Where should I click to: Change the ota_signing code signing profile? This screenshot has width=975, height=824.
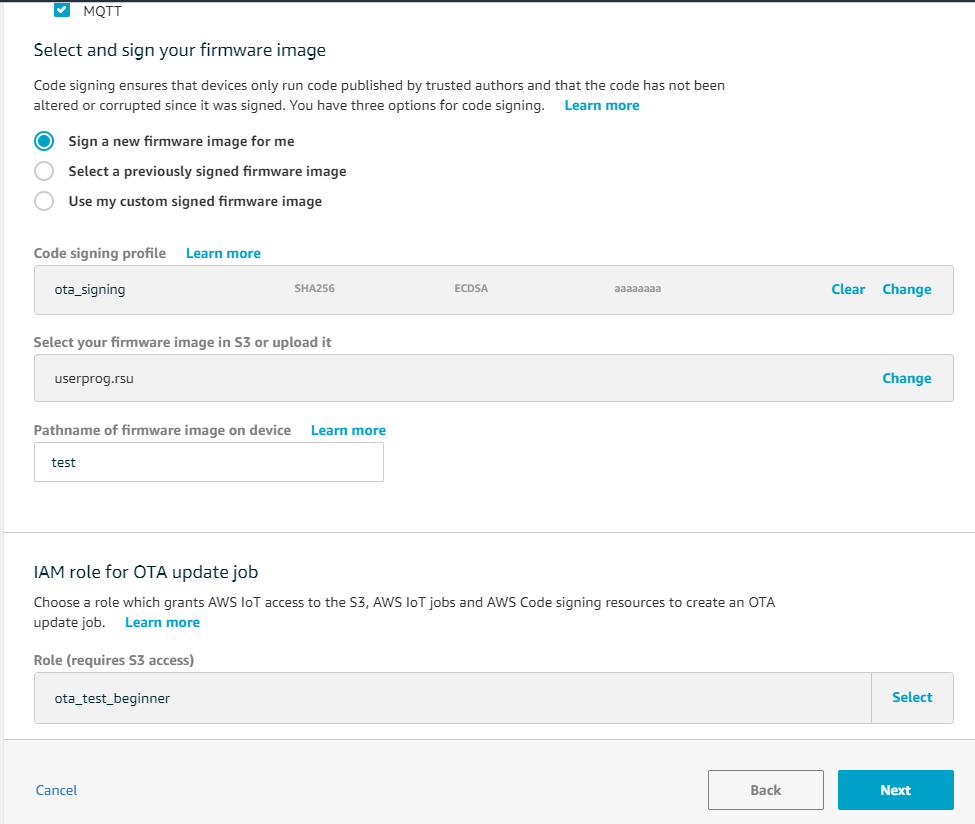point(906,289)
